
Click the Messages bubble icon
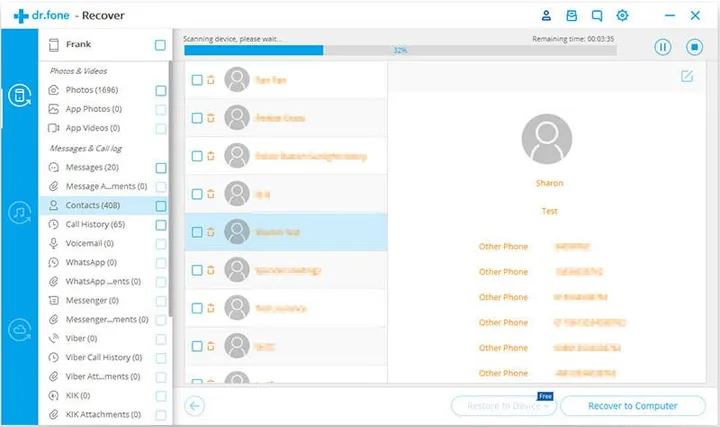54,167
